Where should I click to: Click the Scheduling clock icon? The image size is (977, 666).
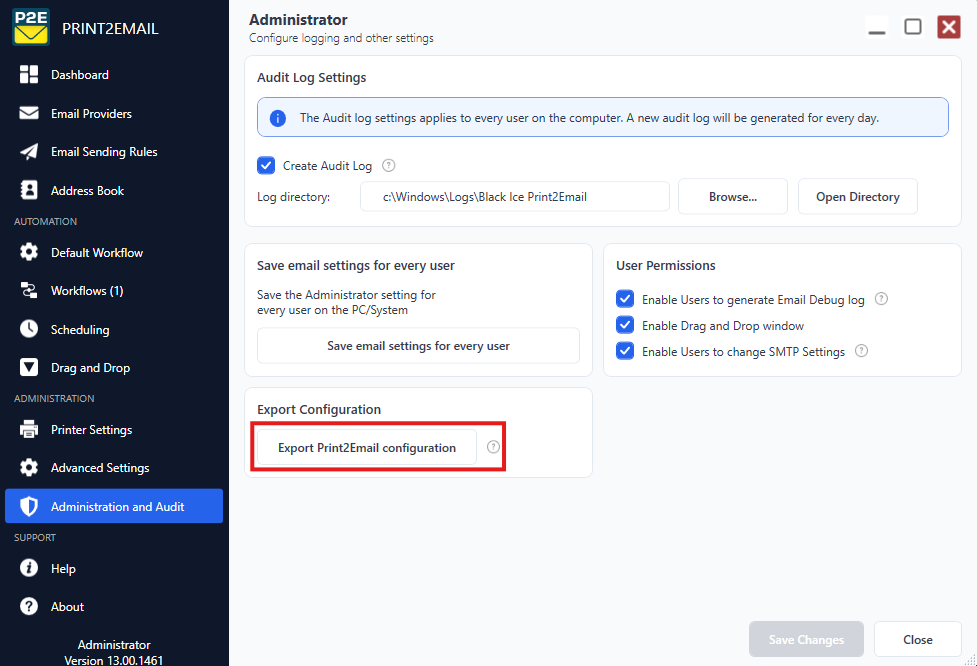29,329
